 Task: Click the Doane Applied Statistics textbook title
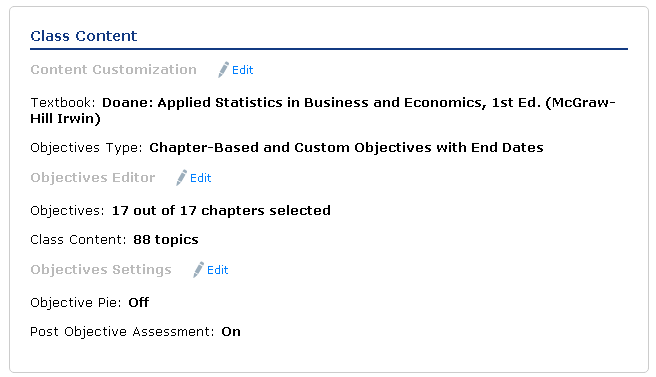(x=323, y=110)
